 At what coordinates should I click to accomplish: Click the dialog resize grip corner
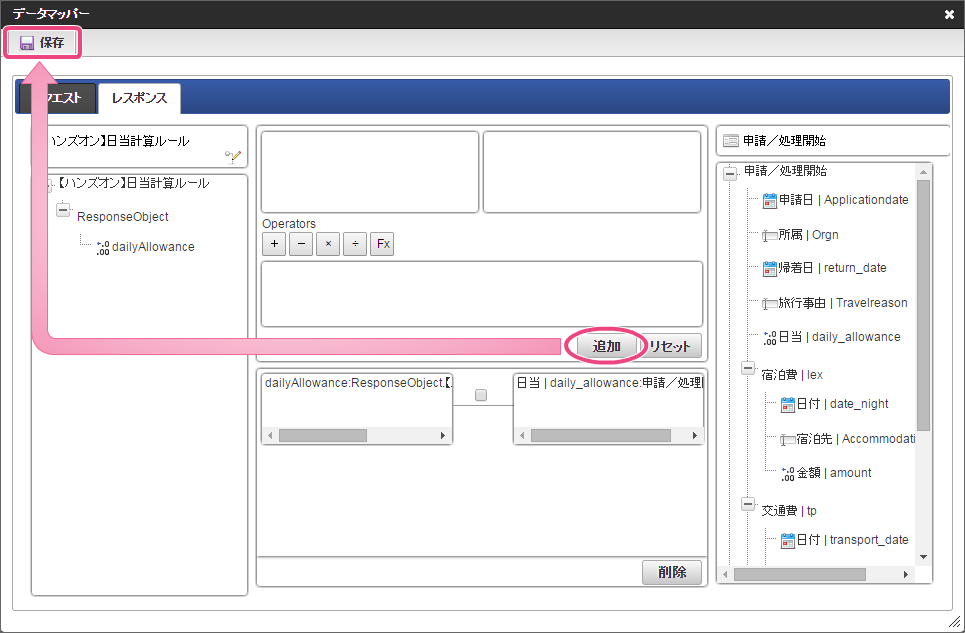click(954, 622)
